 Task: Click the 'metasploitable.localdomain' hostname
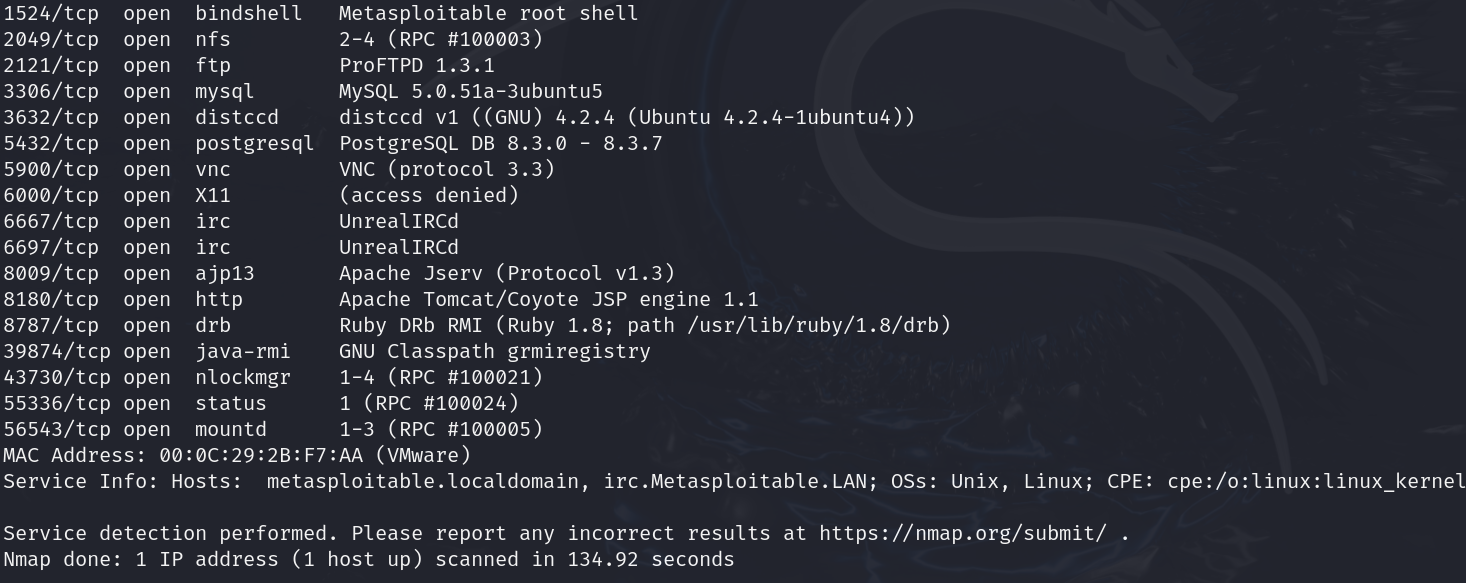point(423,481)
